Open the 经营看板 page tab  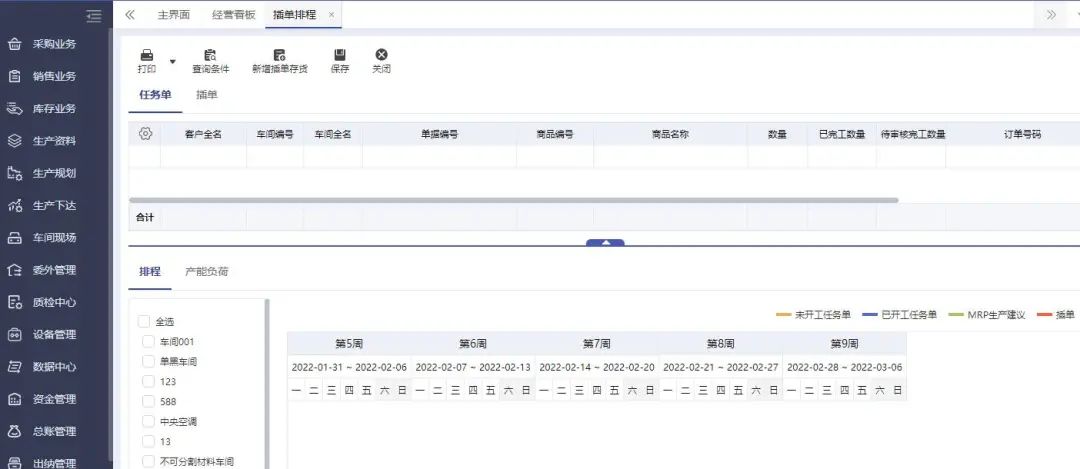234,15
